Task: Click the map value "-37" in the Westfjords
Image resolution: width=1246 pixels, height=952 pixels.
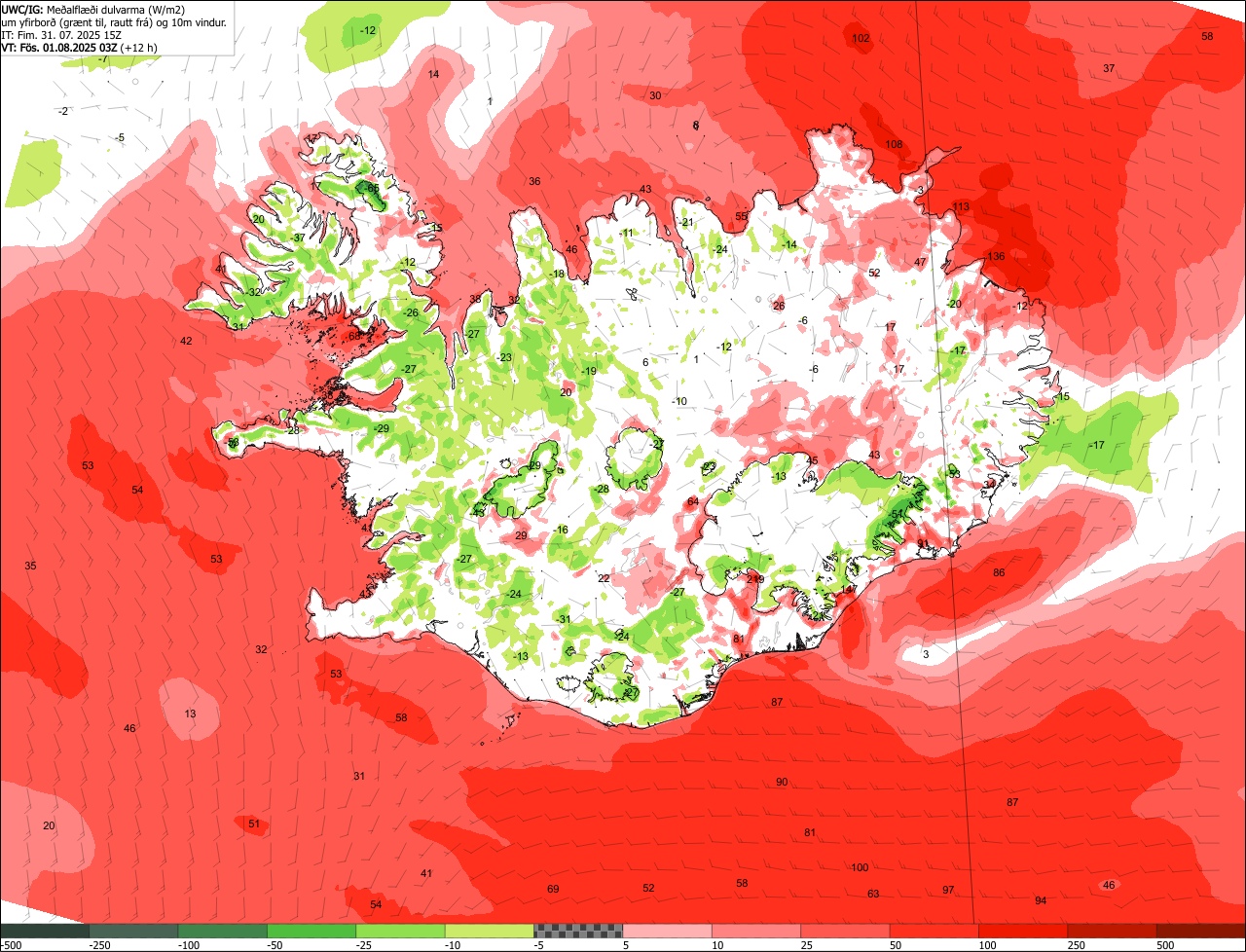Action: tap(297, 238)
